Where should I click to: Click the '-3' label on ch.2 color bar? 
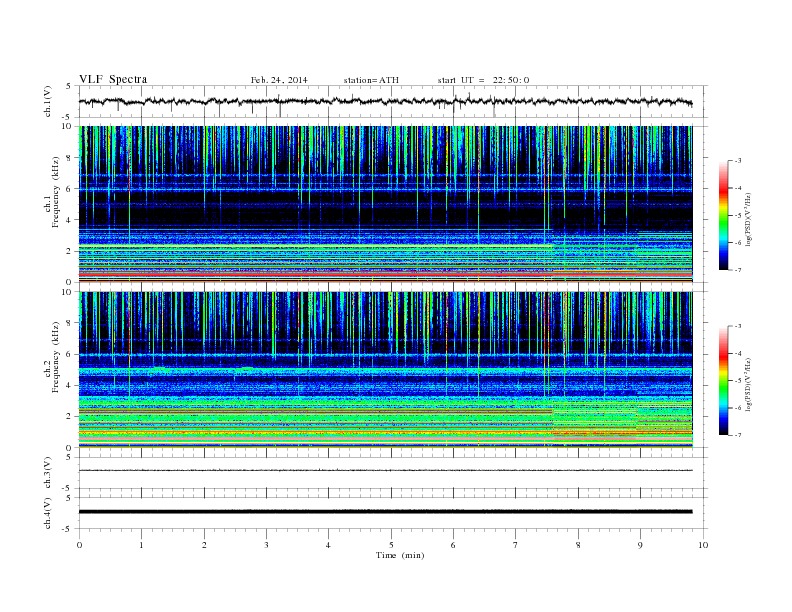point(737,326)
